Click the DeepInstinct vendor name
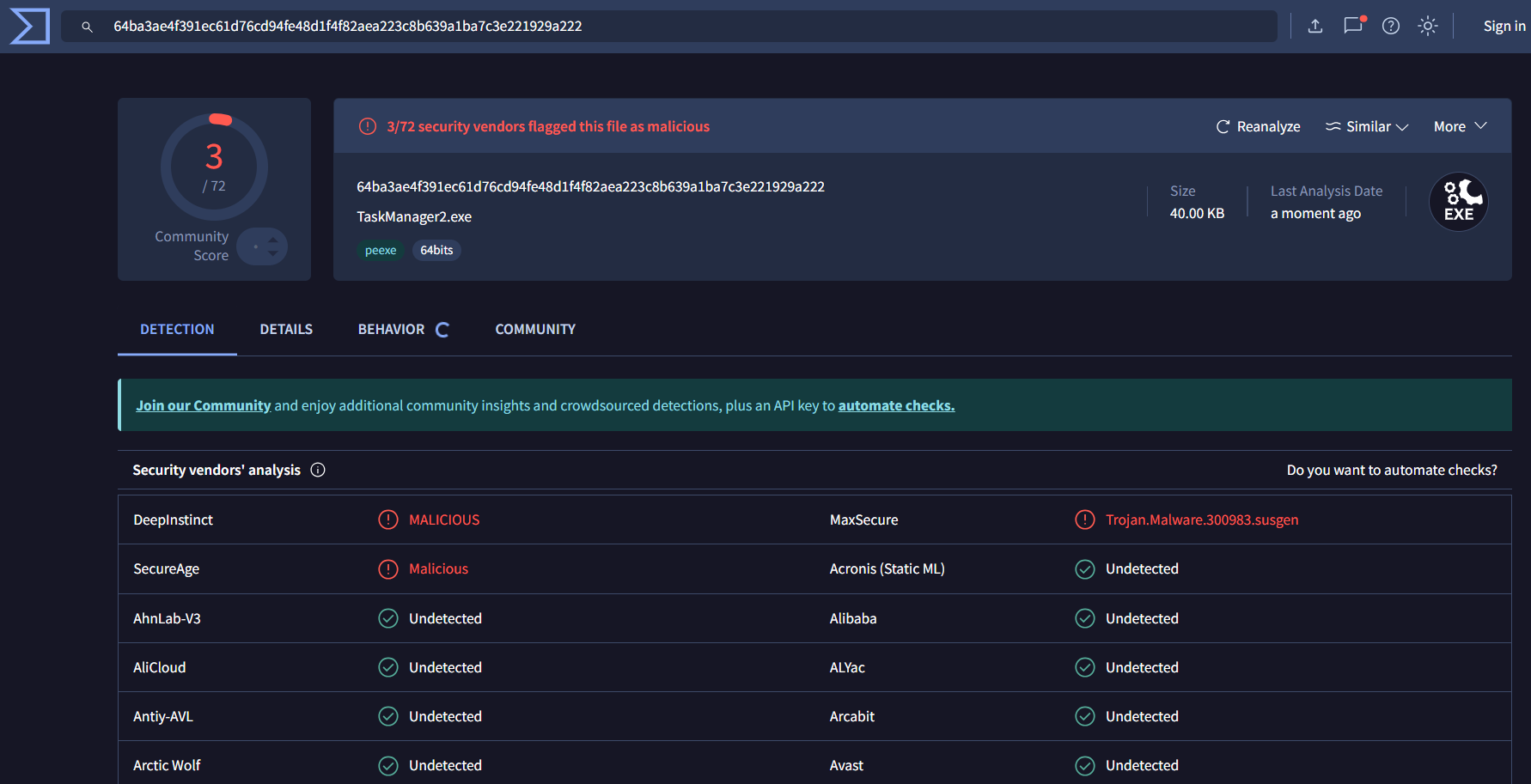Image resolution: width=1531 pixels, height=784 pixels. 173,520
